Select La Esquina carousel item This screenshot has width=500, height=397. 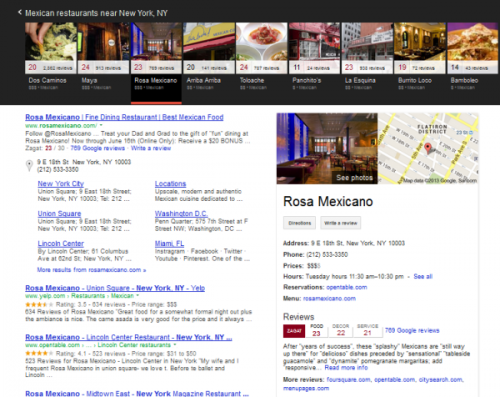(367, 57)
